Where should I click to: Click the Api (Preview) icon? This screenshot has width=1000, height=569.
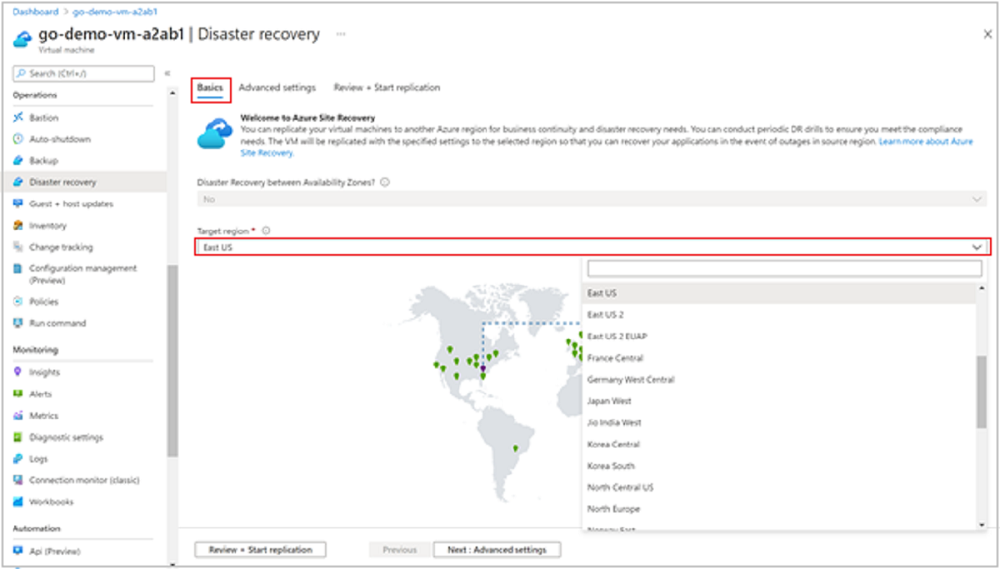pyautogui.click(x=18, y=551)
